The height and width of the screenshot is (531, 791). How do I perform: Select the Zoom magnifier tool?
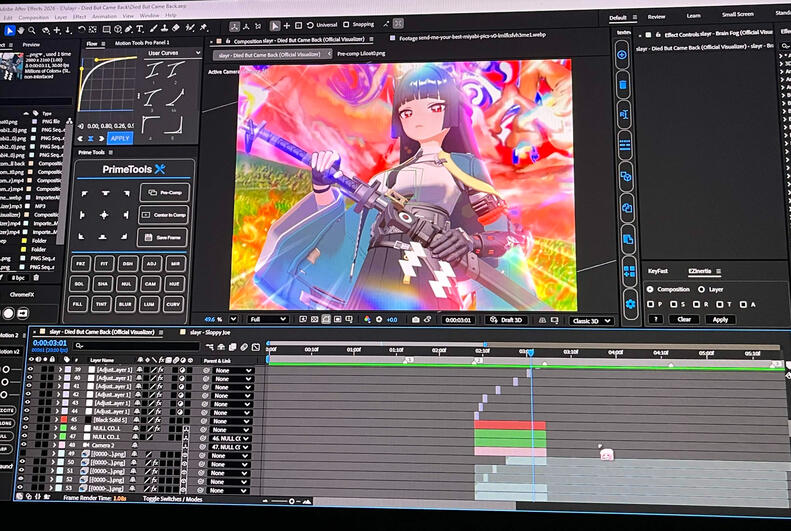[x=32, y=31]
